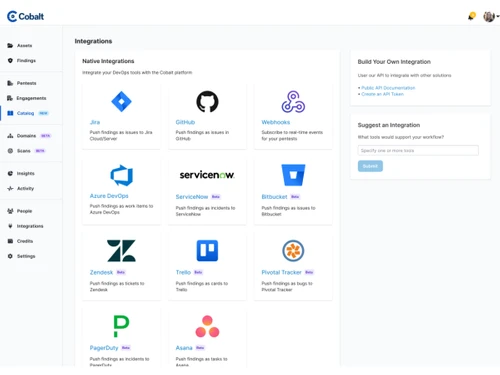The width and height of the screenshot is (500, 375).
Task: Open the Asana integration link
Action: [184, 348]
